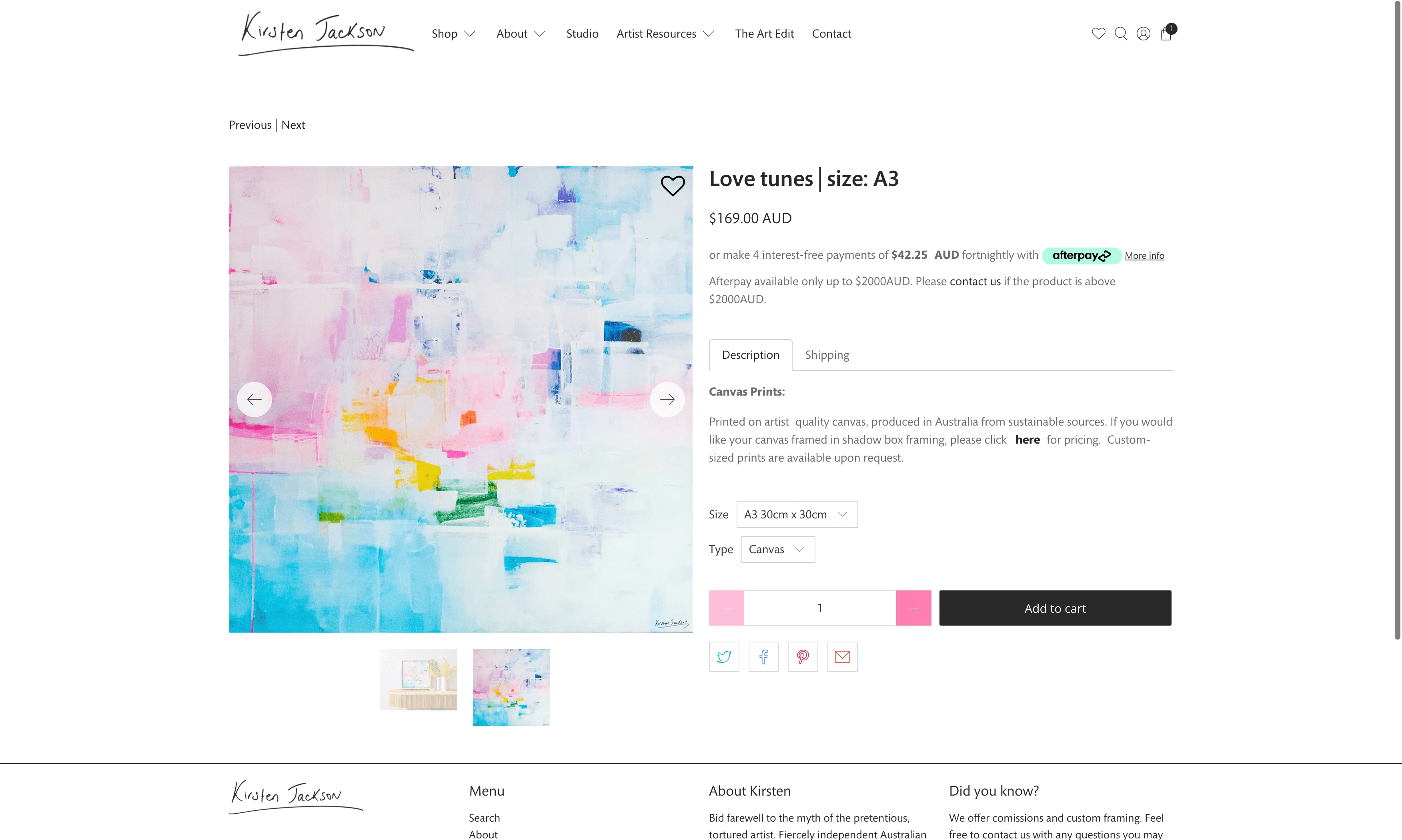Select the framed room mockup thumbnail
The width and height of the screenshot is (1402, 840).
(x=418, y=680)
